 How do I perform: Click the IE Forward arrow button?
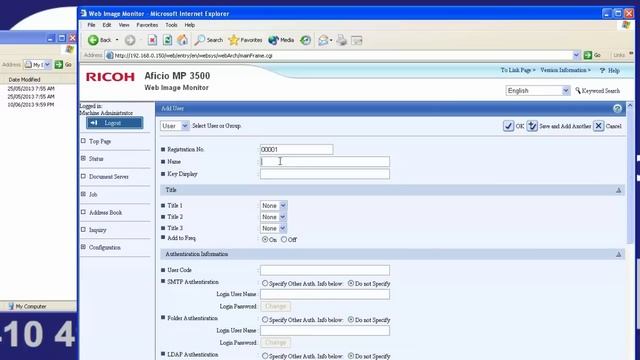[130, 40]
